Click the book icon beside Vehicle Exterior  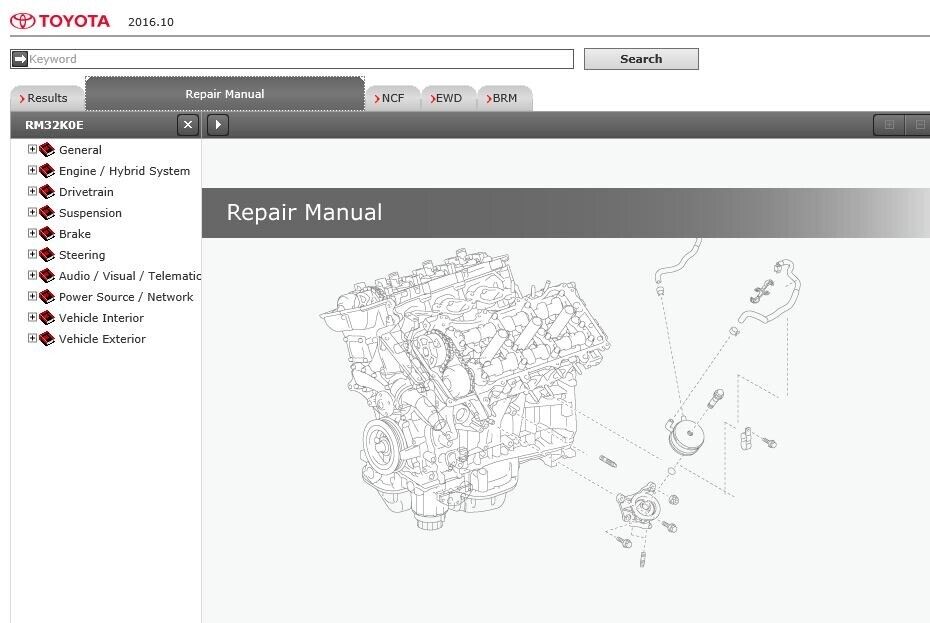tap(47, 339)
